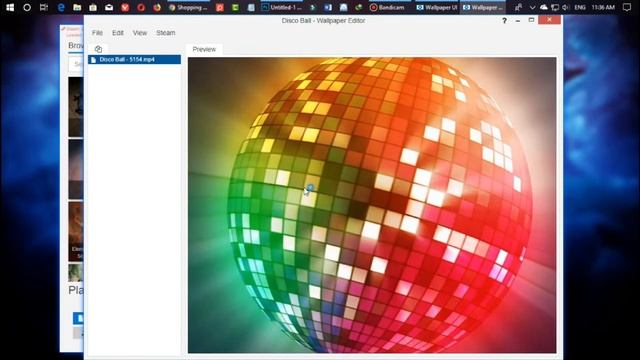Open the Mail app on the taskbar

coord(109,7)
